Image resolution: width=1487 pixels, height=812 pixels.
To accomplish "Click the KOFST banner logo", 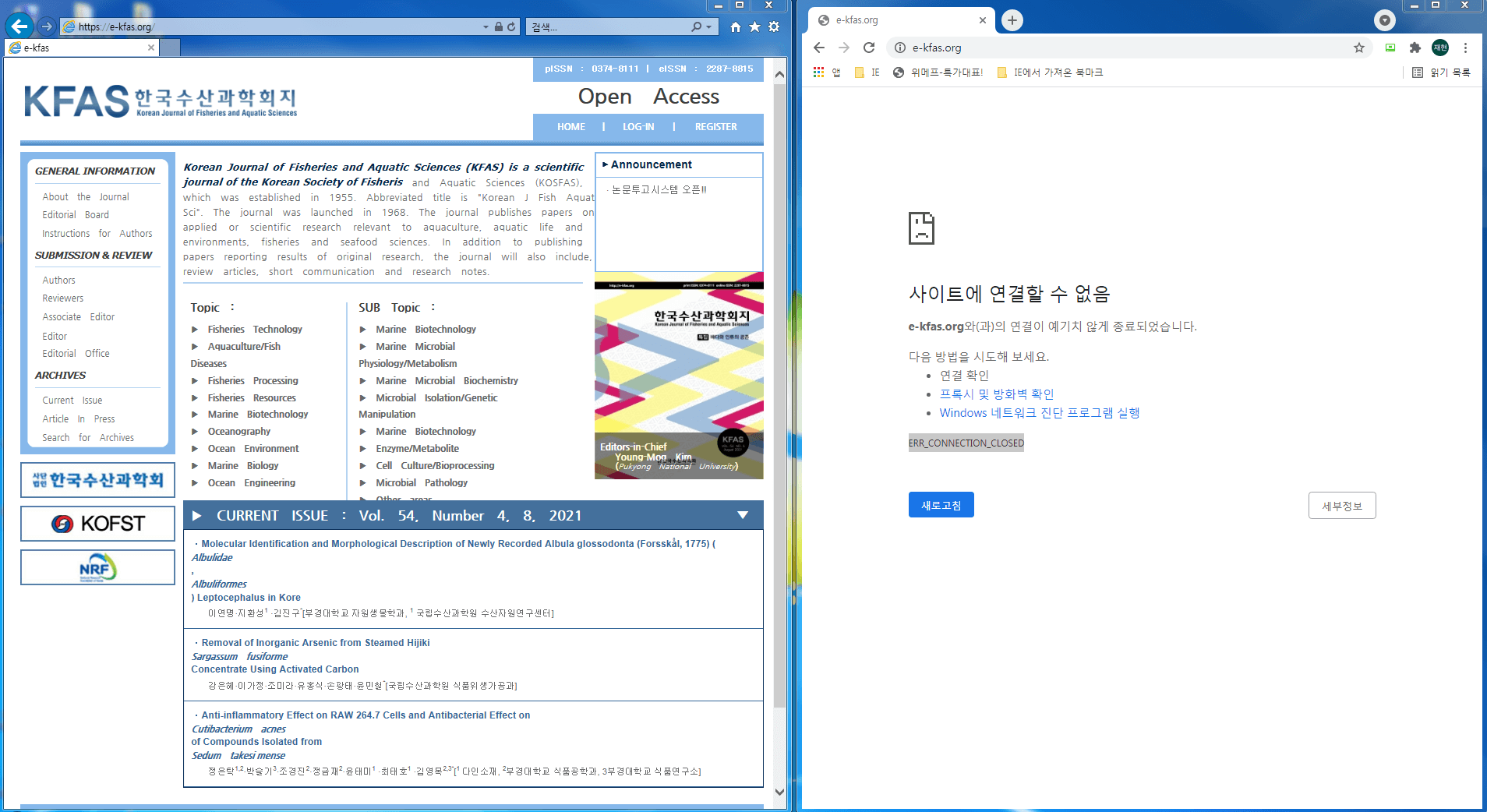I will (x=97, y=524).
